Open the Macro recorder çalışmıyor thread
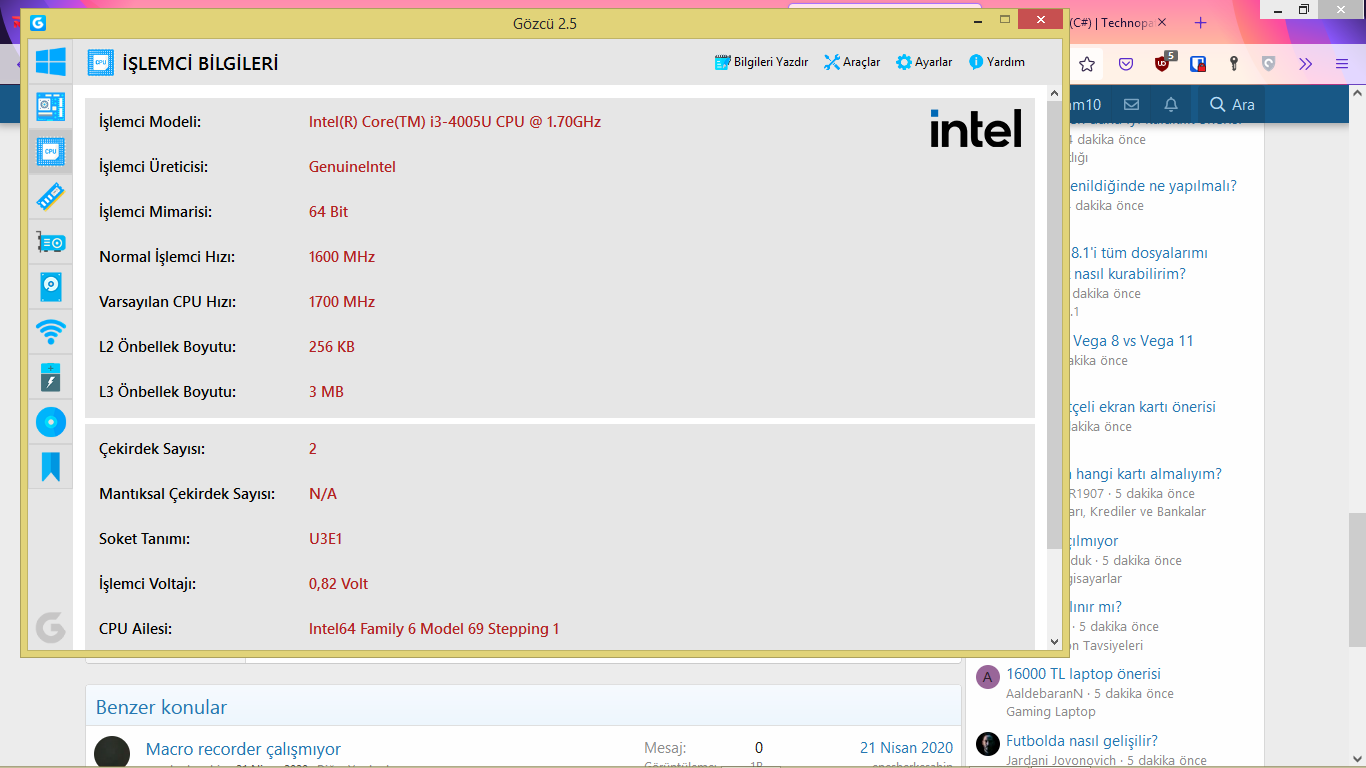1366x768 pixels. coord(243,749)
